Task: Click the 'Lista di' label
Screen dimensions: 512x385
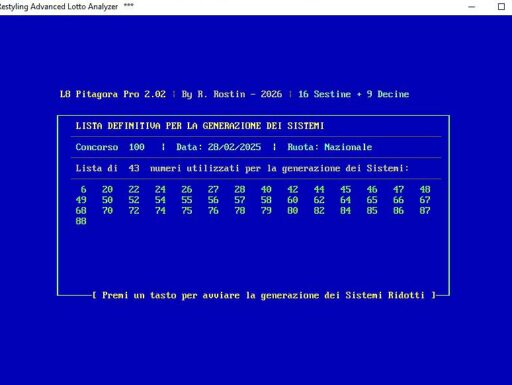Action: pos(97,168)
